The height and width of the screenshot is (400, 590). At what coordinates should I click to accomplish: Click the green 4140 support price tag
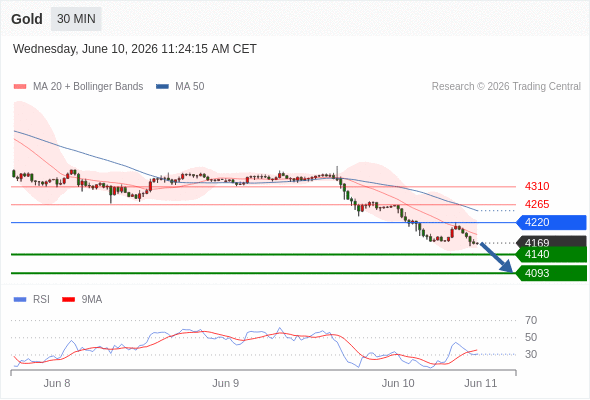click(551, 254)
